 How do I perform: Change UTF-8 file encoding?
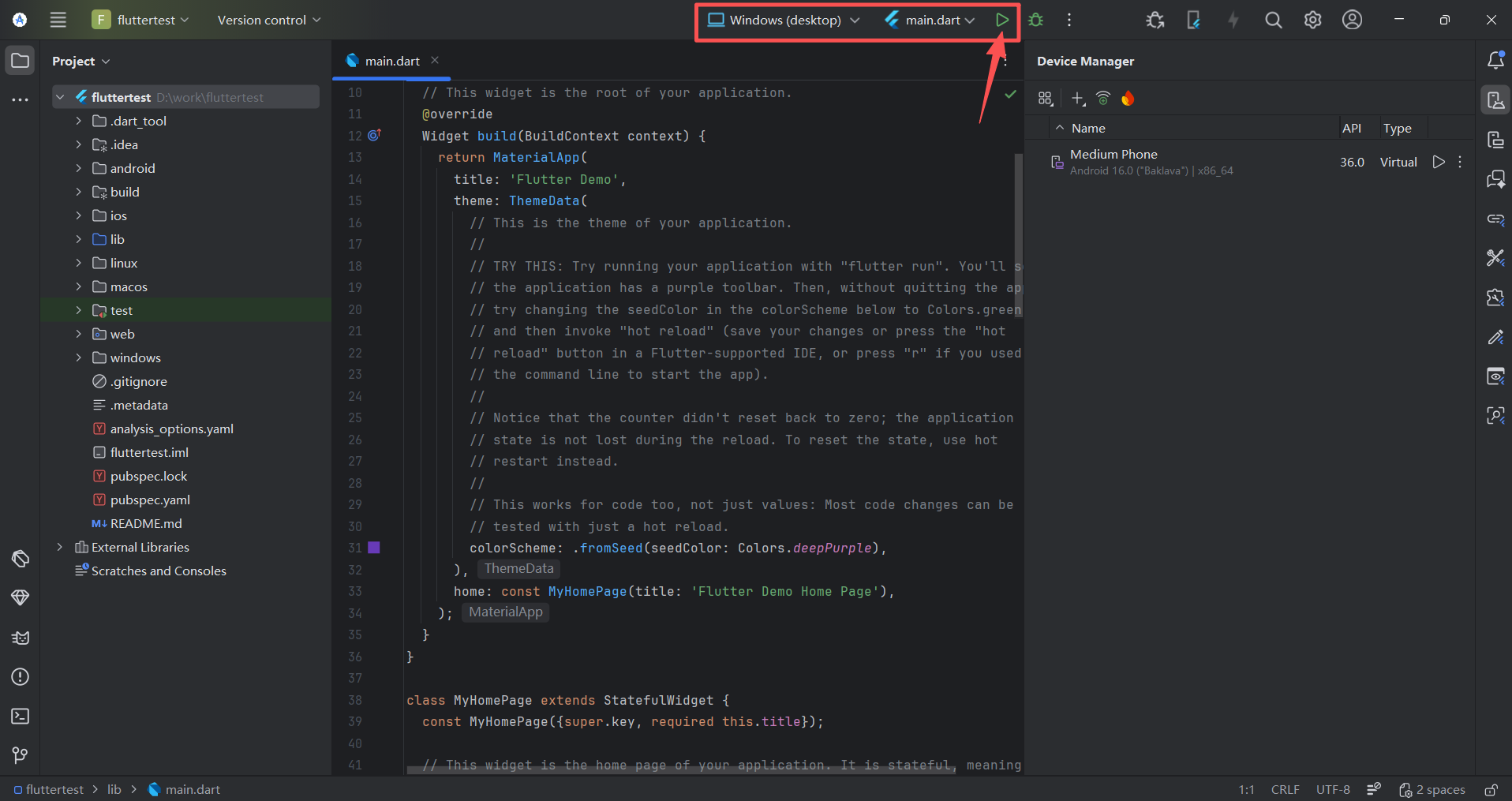1333,789
